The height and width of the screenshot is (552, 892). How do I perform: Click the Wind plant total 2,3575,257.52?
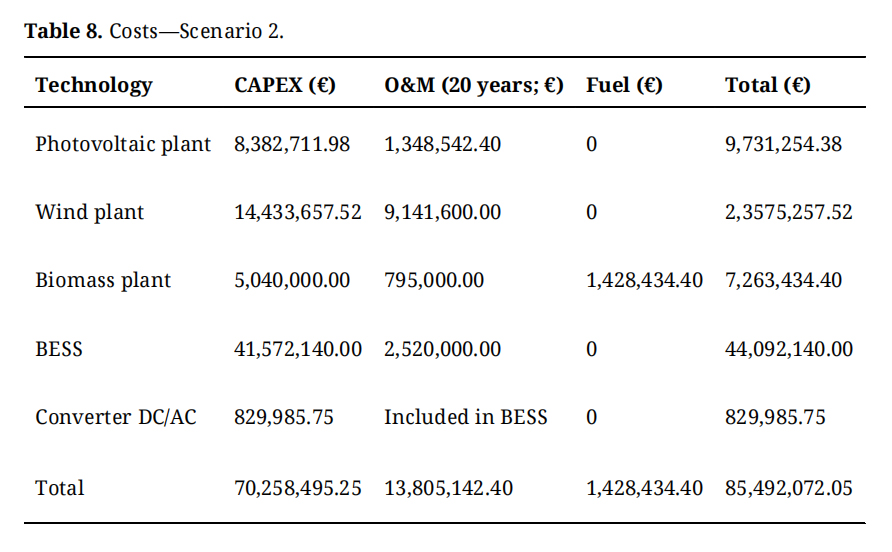tap(789, 212)
